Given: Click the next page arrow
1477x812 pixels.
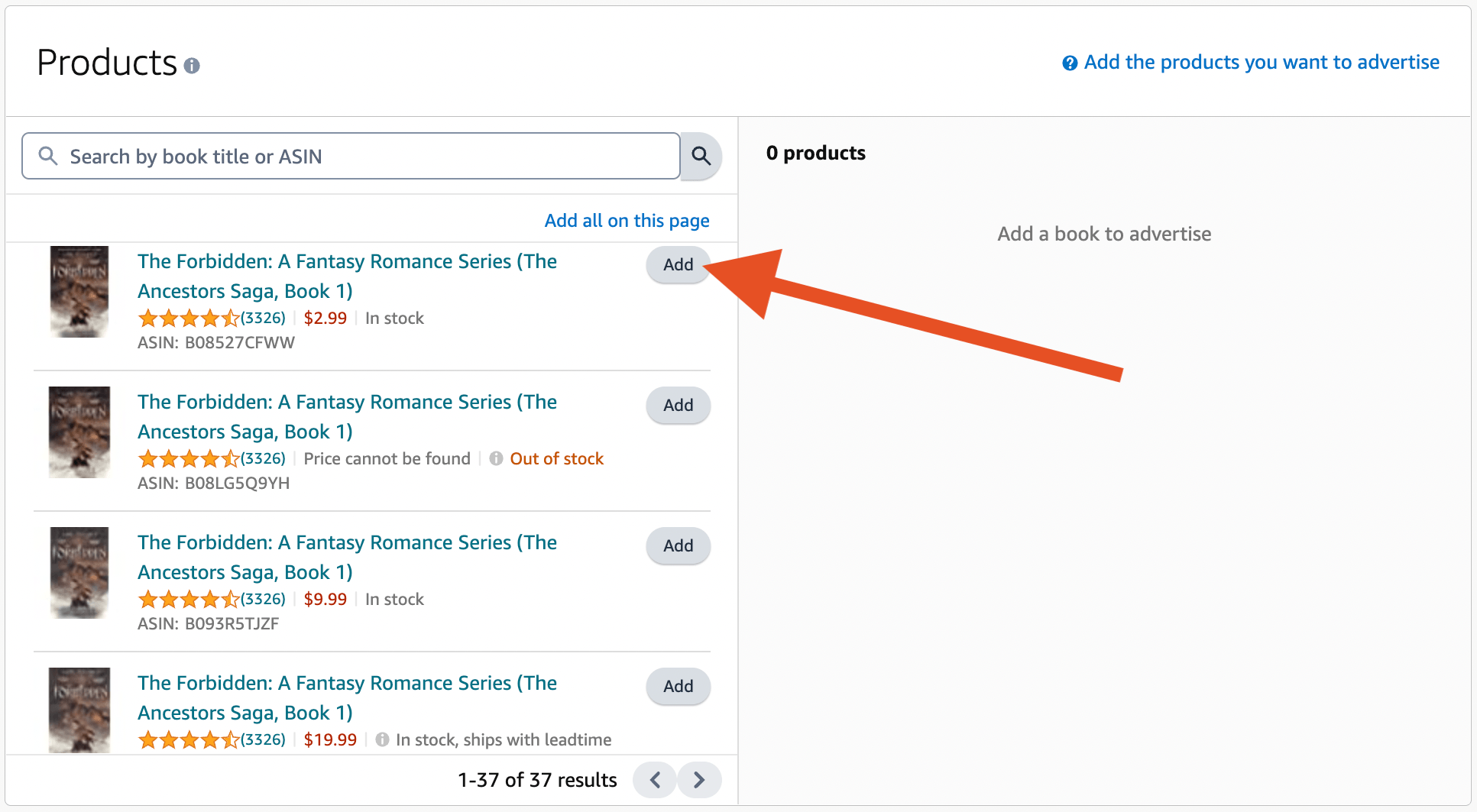Looking at the screenshot, I should point(698,780).
